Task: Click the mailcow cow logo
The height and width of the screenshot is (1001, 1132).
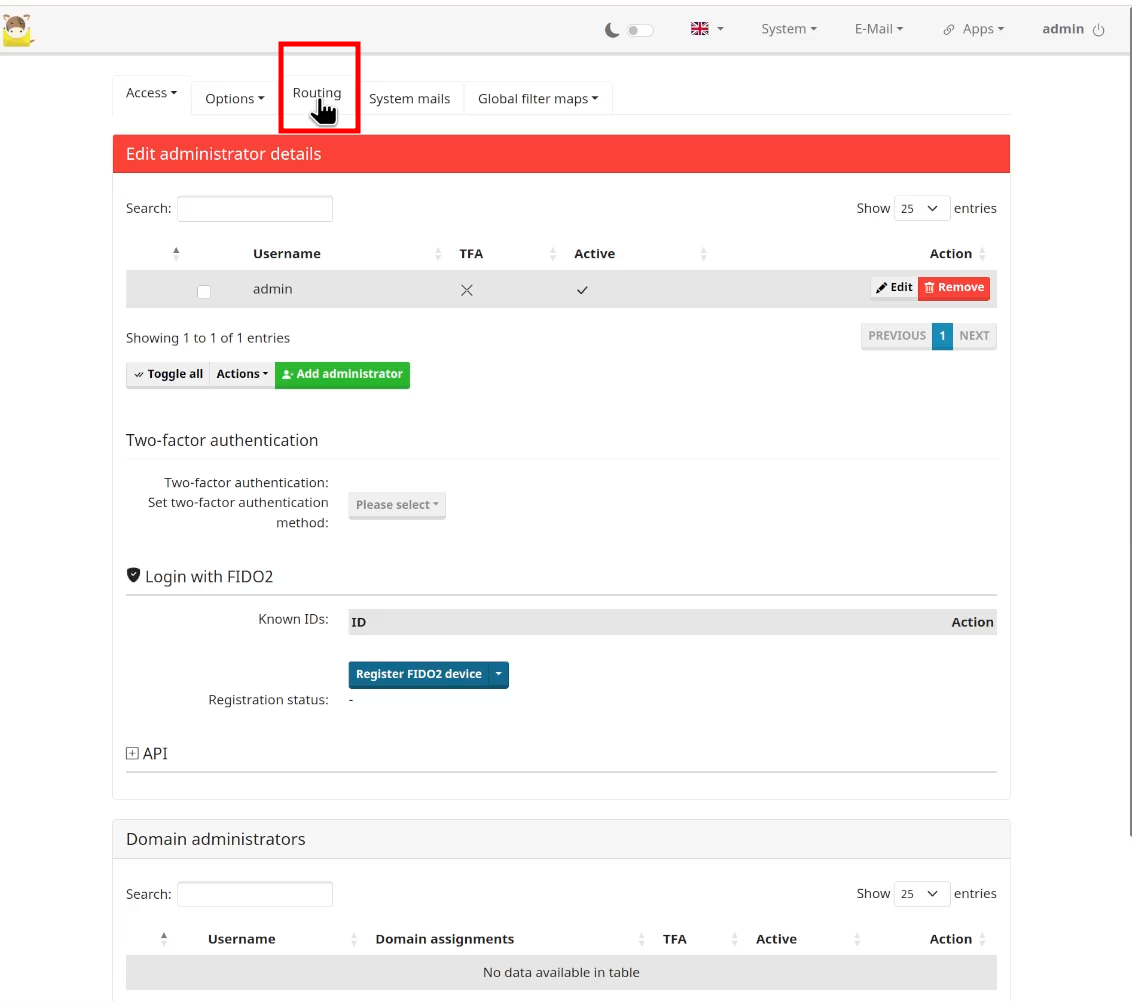Action: [17, 30]
